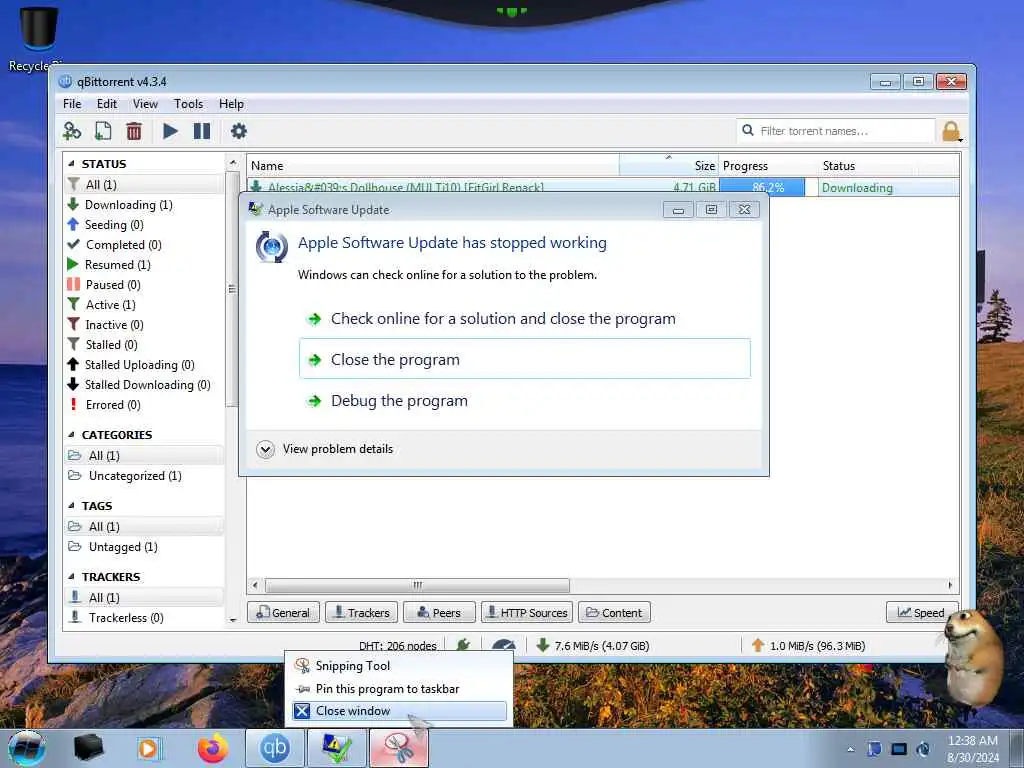Click the sidebar scroll down arrow

pyautogui.click(x=232, y=620)
